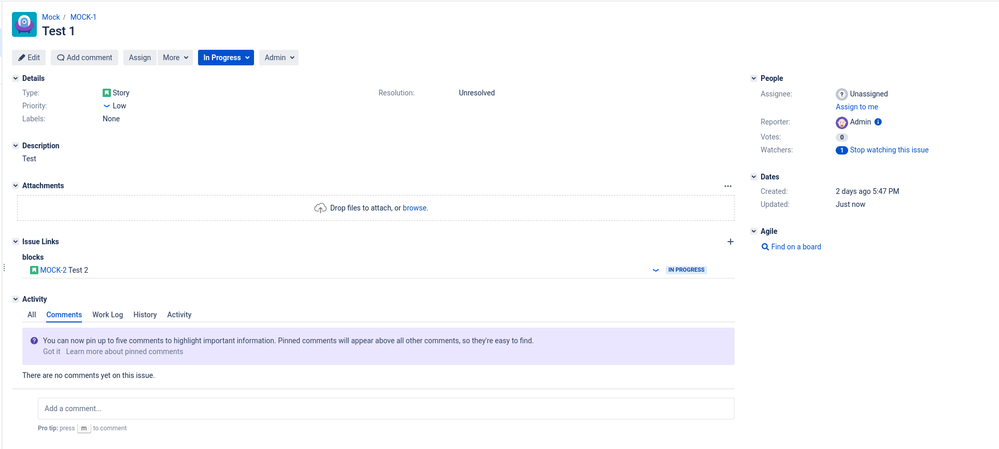The width and height of the screenshot is (999, 449).
Task: Collapse the Activity section
Action: tap(15, 299)
